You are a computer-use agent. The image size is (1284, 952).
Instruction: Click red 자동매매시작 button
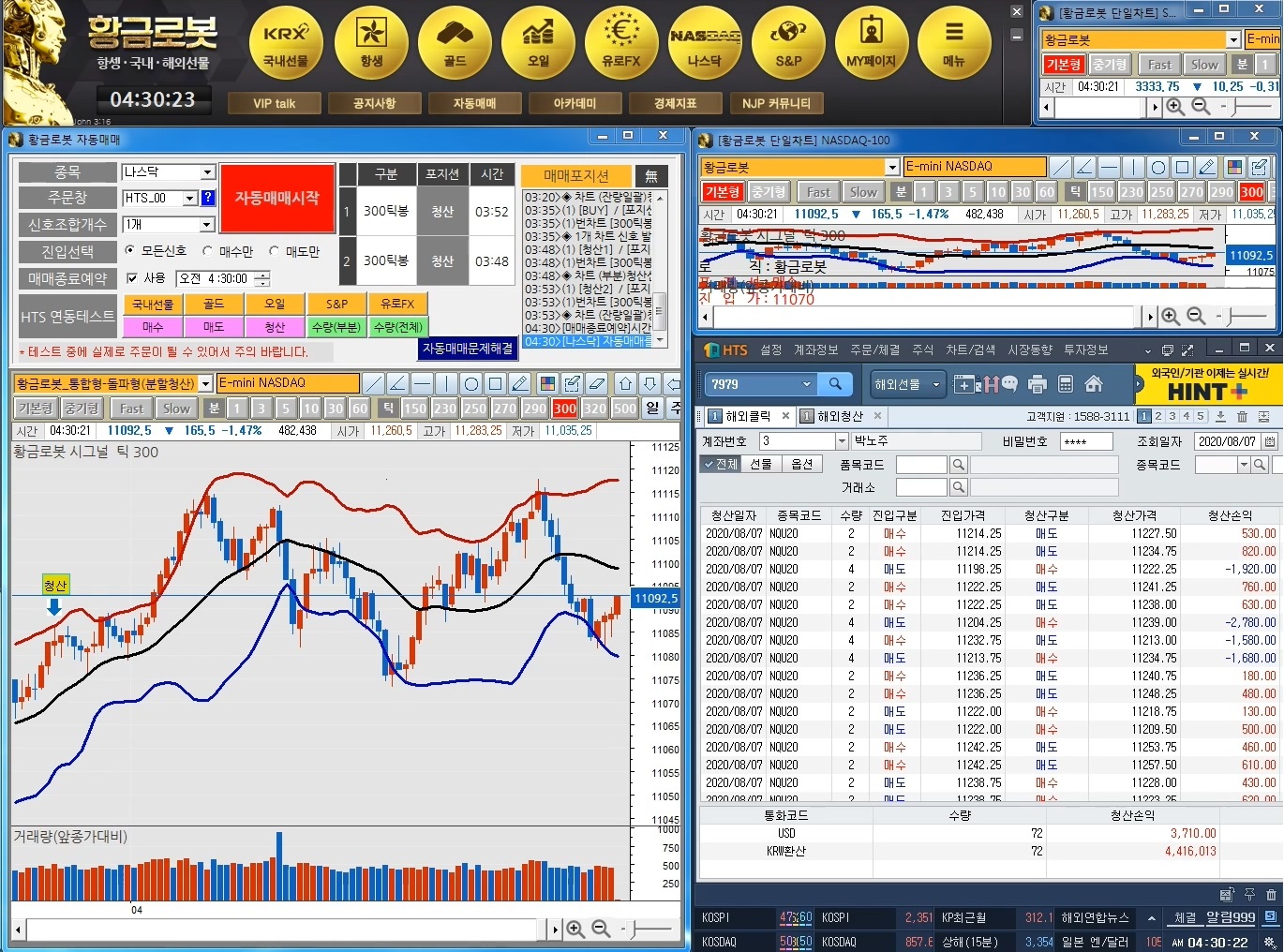tap(277, 199)
